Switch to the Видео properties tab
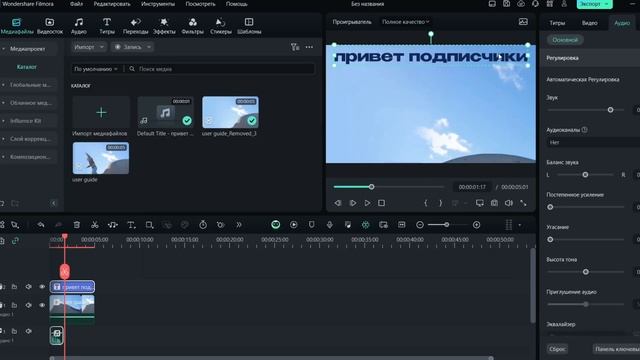 point(589,23)
